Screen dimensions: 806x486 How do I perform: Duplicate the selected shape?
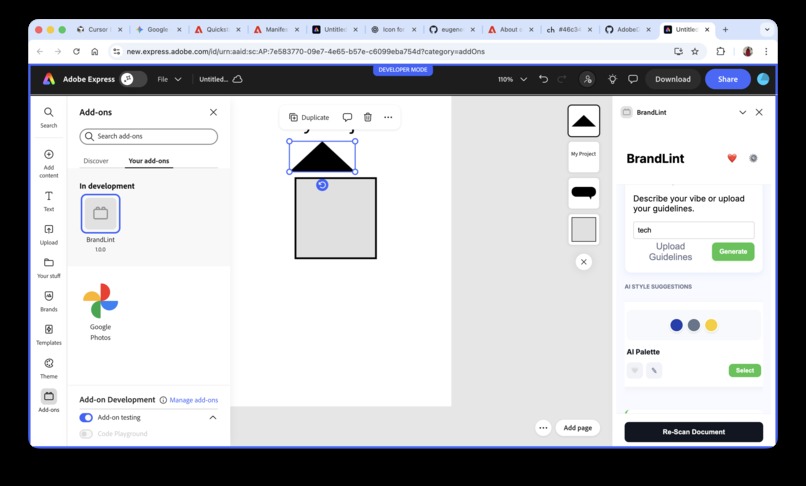click(x=309, y=117)
